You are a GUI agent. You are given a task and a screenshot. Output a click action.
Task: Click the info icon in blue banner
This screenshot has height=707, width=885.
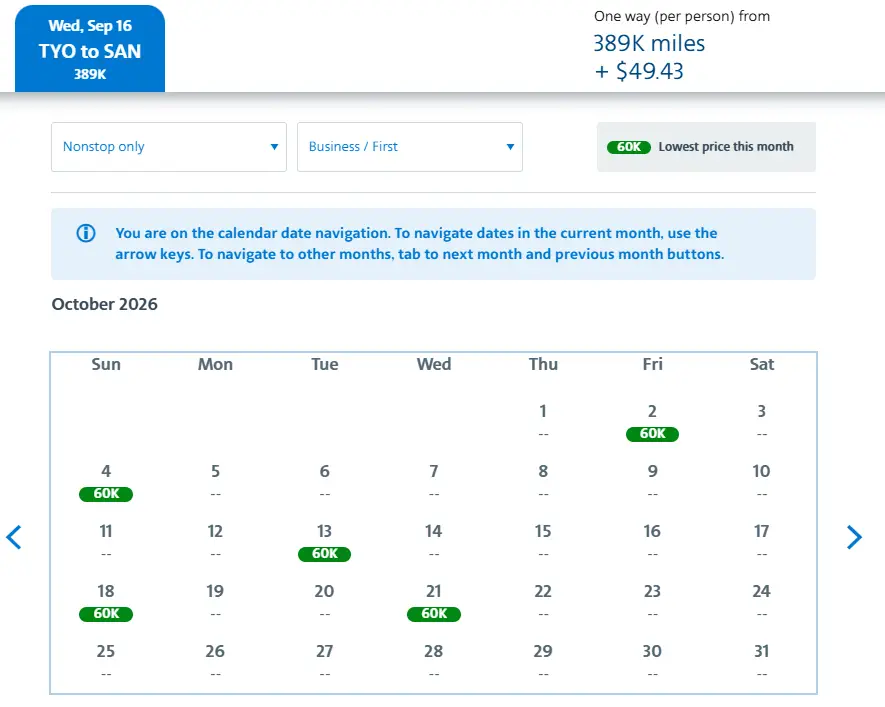[x=86, y=234]
